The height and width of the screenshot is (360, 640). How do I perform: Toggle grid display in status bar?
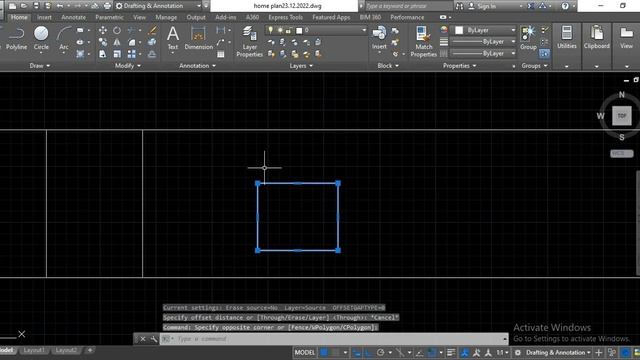point(324,352)
